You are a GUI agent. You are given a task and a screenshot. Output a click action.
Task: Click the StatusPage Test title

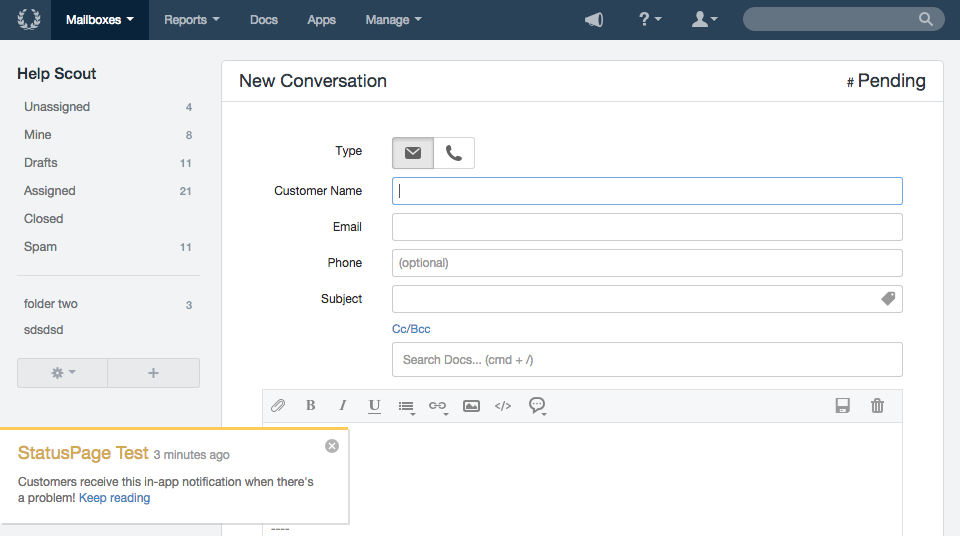(x=83, y=453)
